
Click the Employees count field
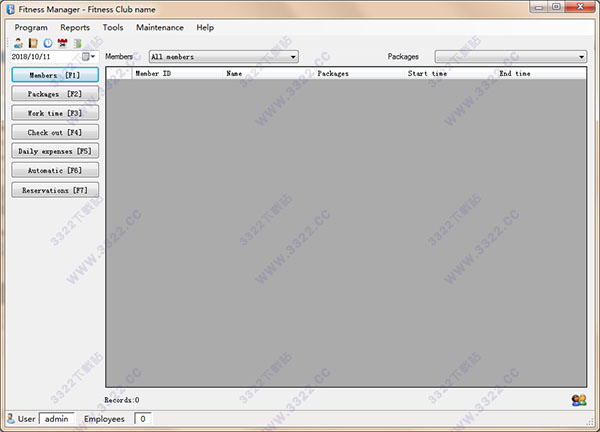point(143,419)
